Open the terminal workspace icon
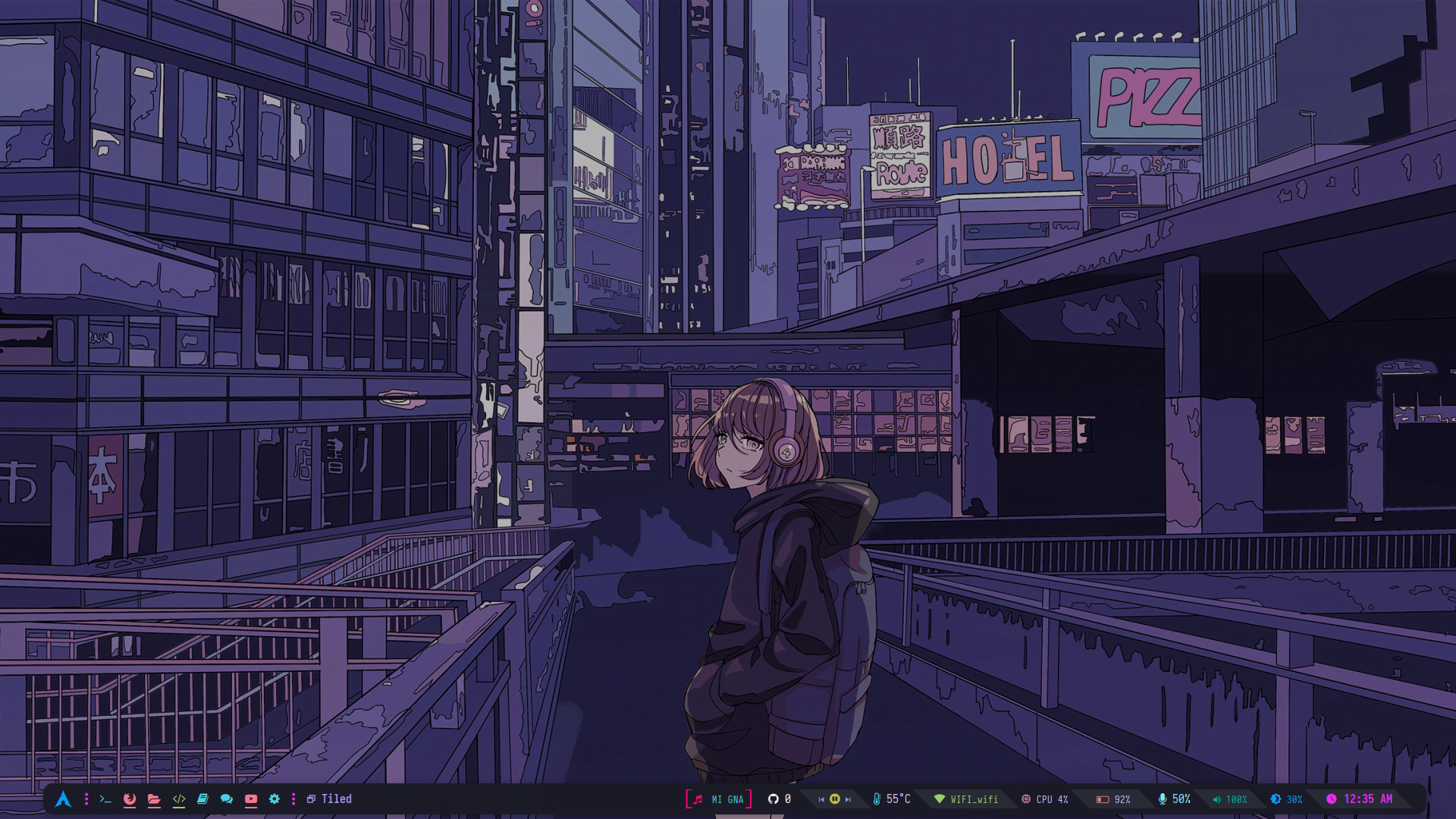 point(105,799)
